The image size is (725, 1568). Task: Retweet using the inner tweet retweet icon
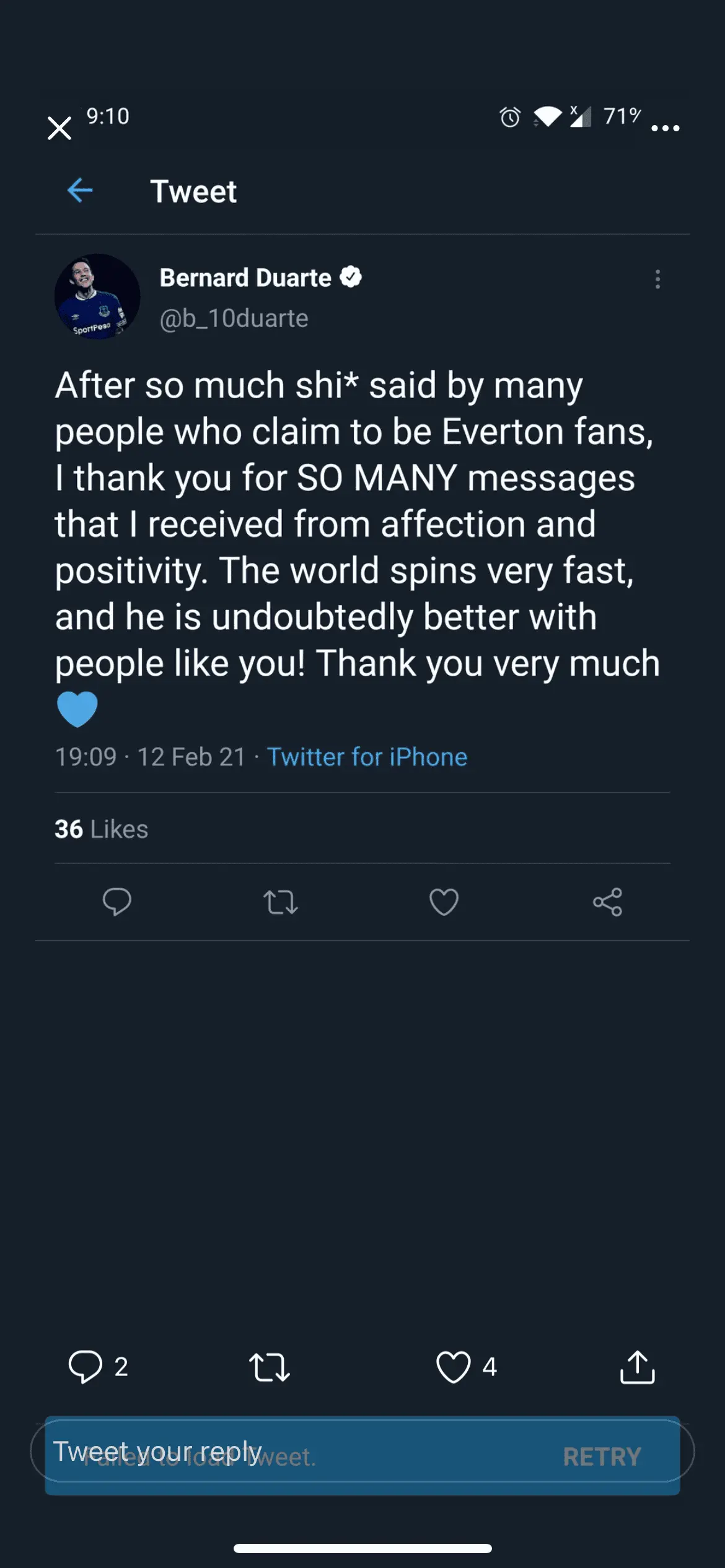pyautogui.click(x=280, y=902)
